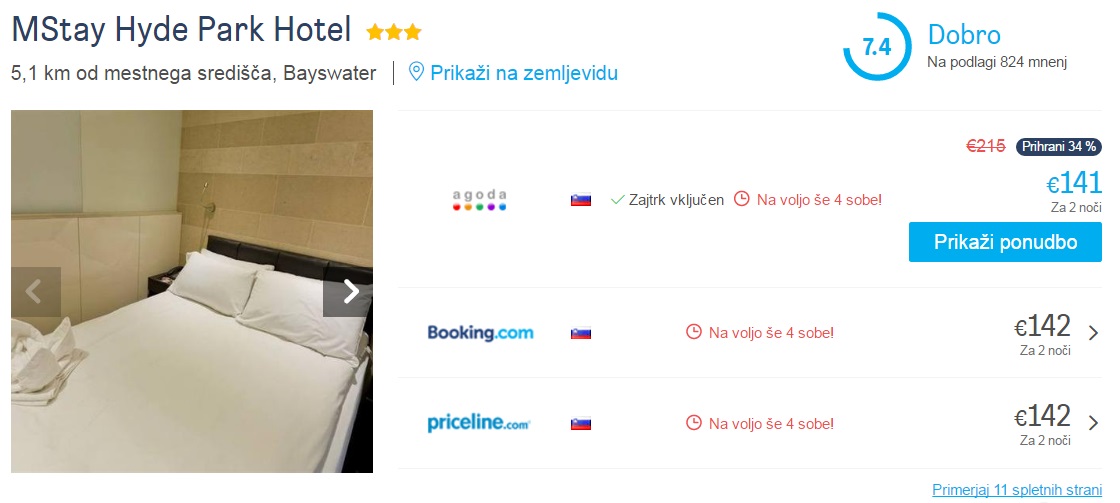Show previous hotel photo
This screenshot has width=1120, height=503.
(x=35, y=291)
